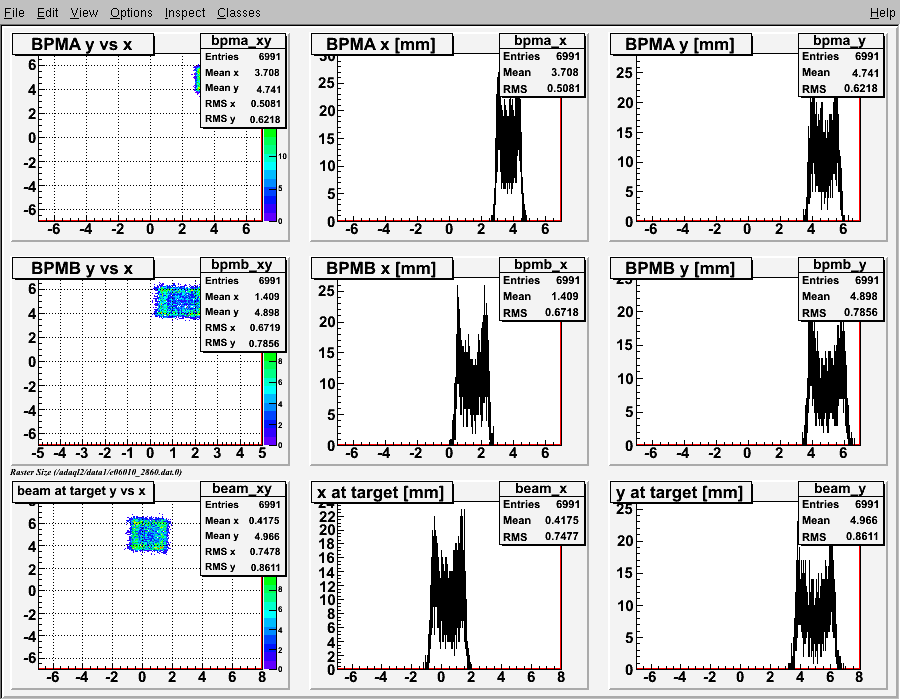900x700 pixels.
Task: Click the beam_xy stats box header
Action: [x=242, y=489]
